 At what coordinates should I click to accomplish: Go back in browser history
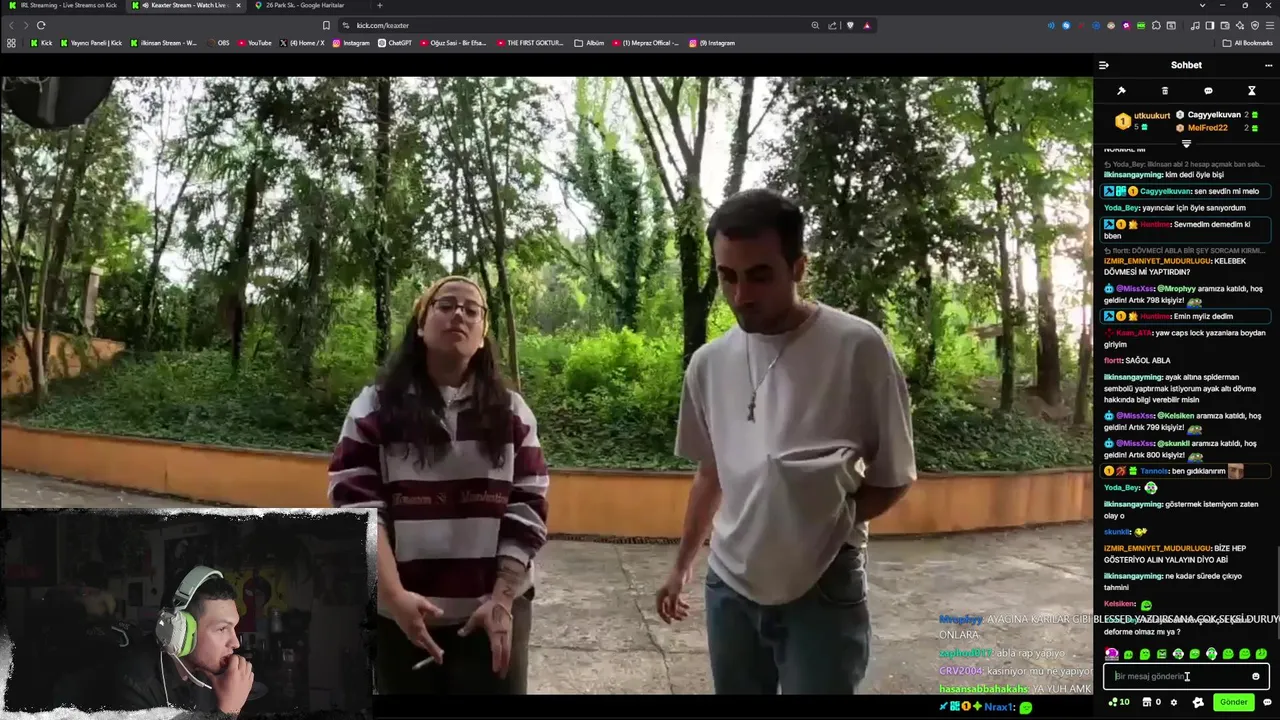pyautogui.click(x=11, y=25)
